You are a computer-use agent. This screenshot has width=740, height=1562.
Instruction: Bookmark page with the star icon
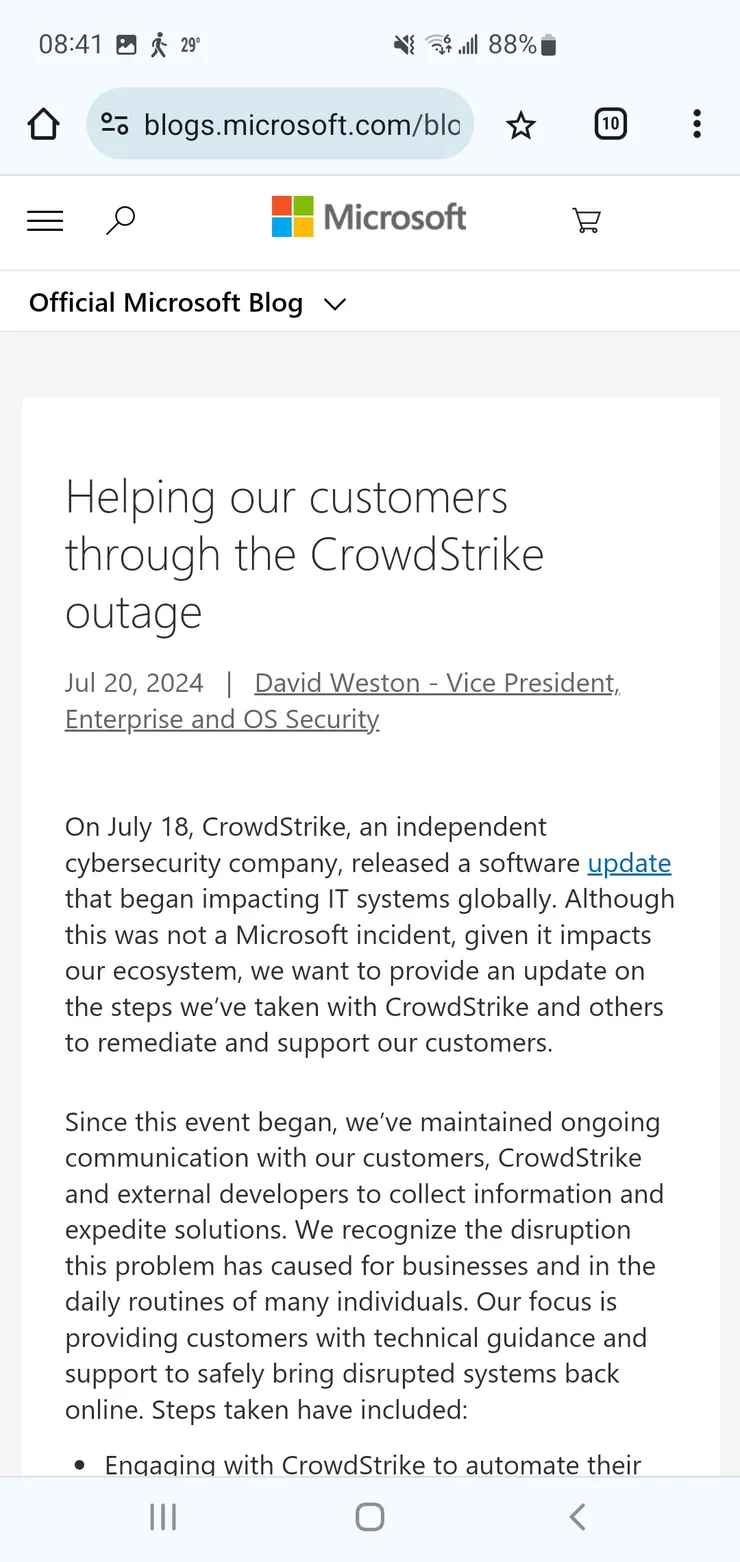[521, 125]
